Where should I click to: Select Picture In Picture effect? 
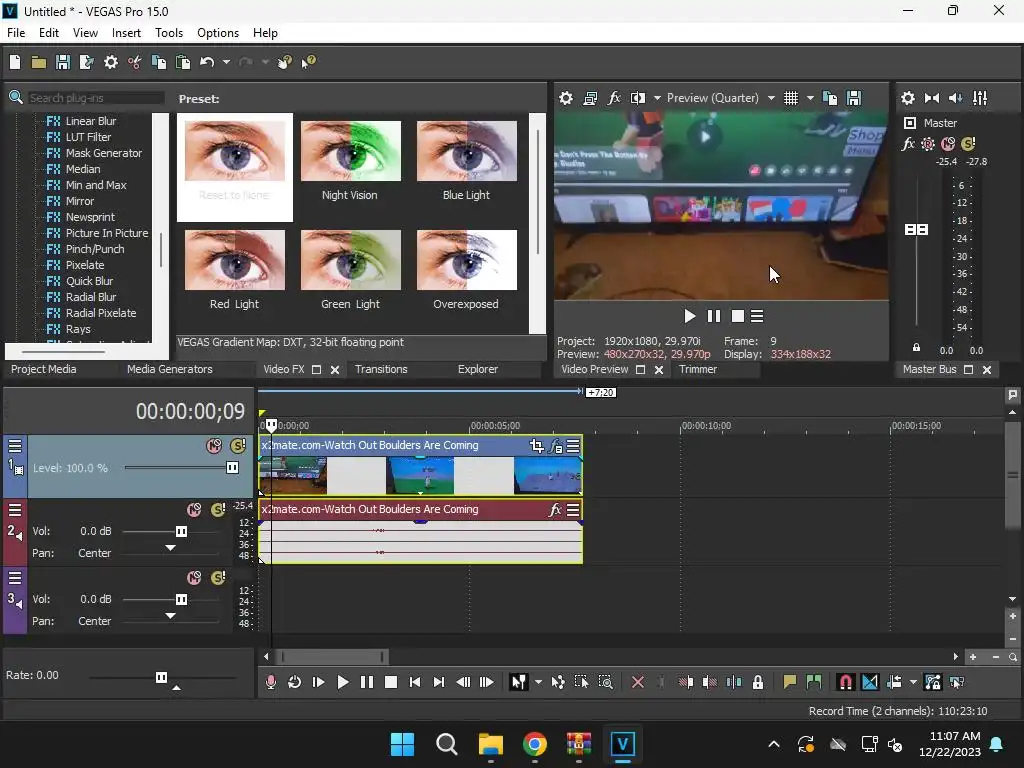(106, 233)
